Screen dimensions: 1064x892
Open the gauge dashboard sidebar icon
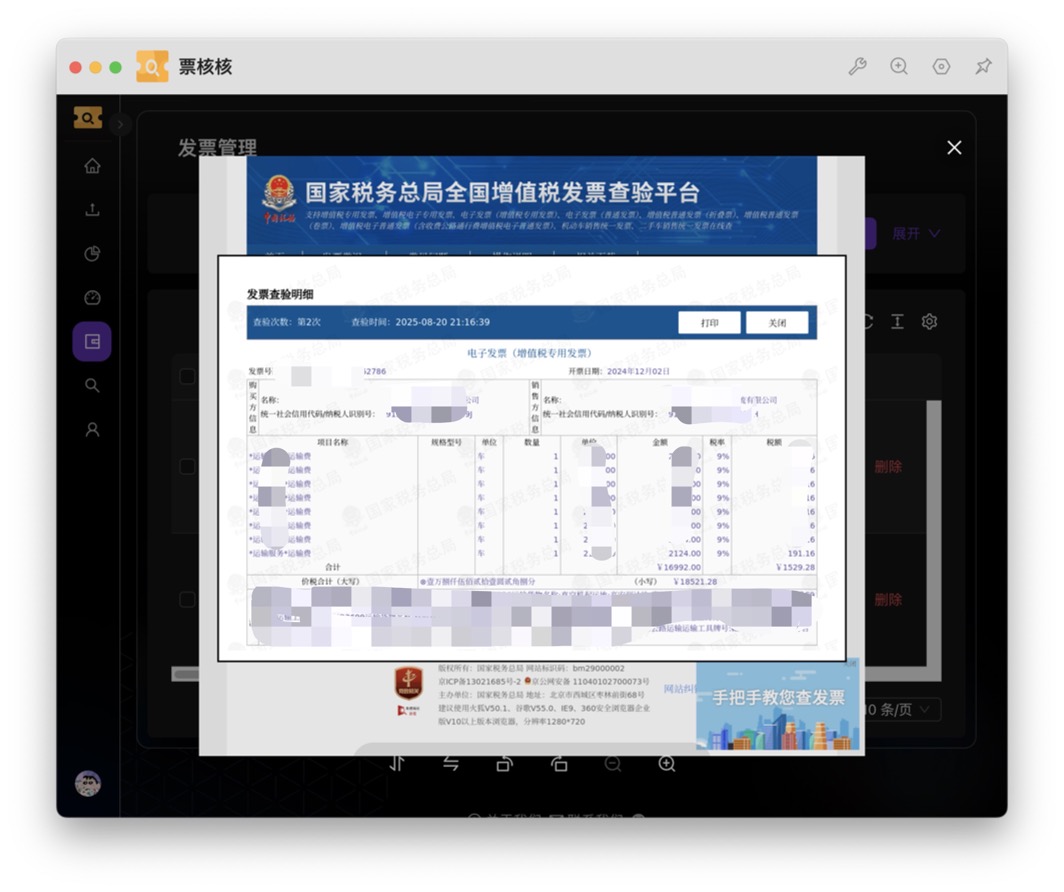point(92,298)
